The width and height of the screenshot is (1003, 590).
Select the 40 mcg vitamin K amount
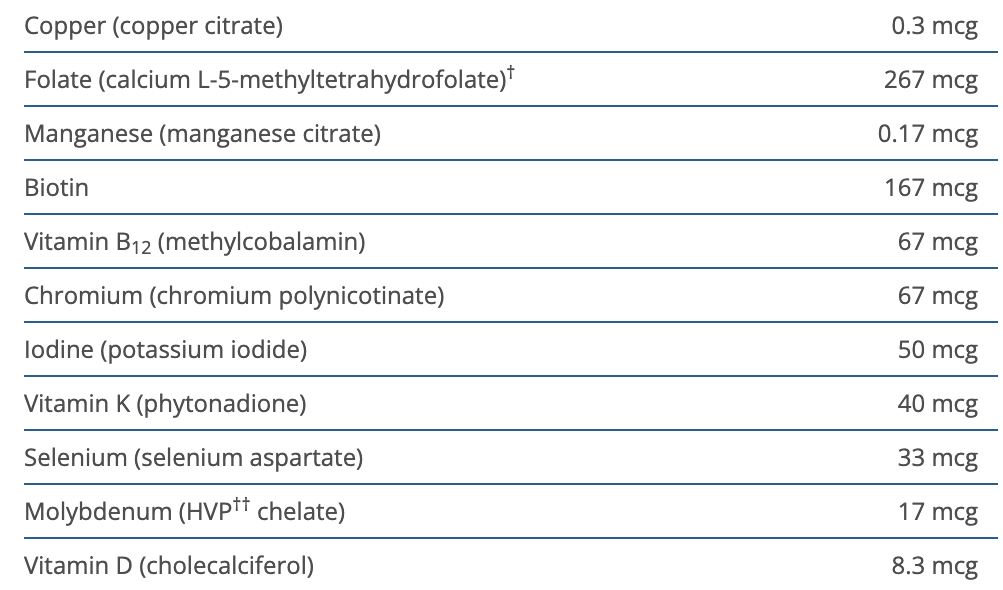click(937, 404)
